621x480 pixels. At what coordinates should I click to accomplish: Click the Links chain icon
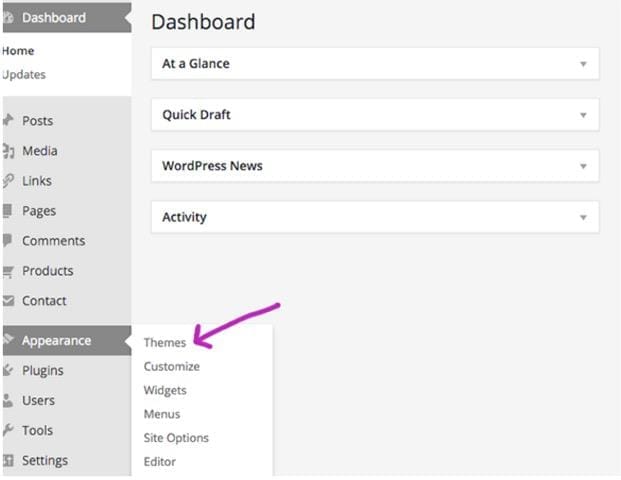click(x=8, y=181)
